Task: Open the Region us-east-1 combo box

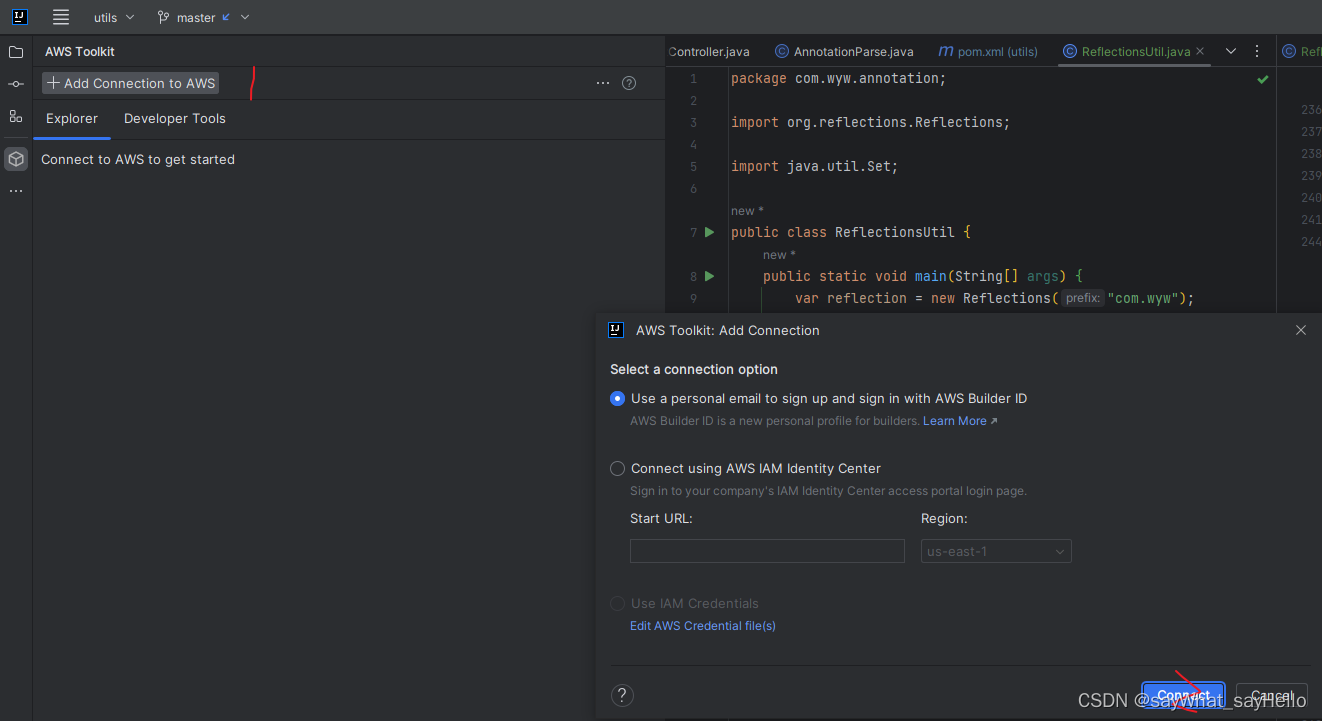Action: [x=996, y=551]
